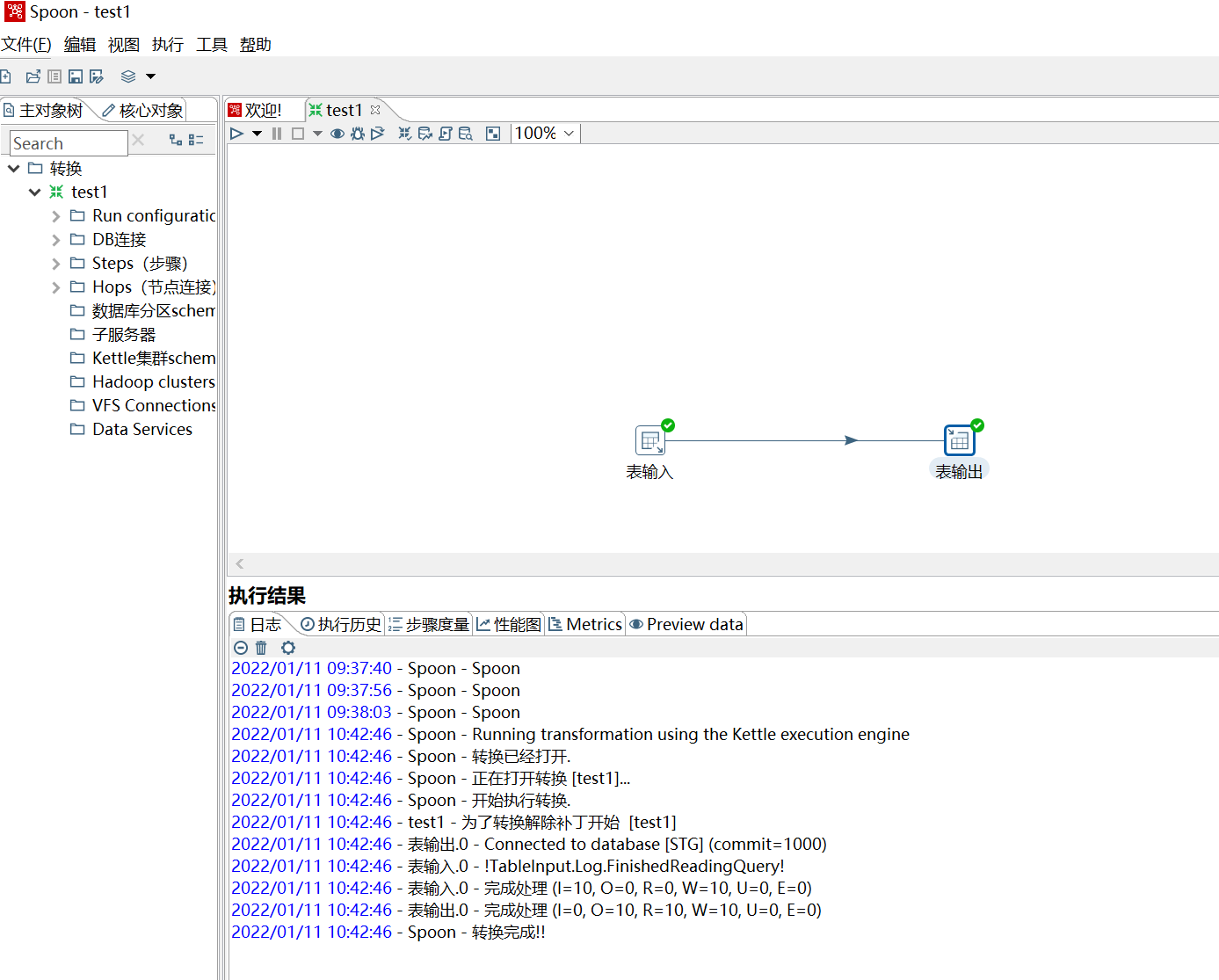Toggle show only error lines in log
Viewport: 1219px width, 980px height.
[x=240, y=648]
